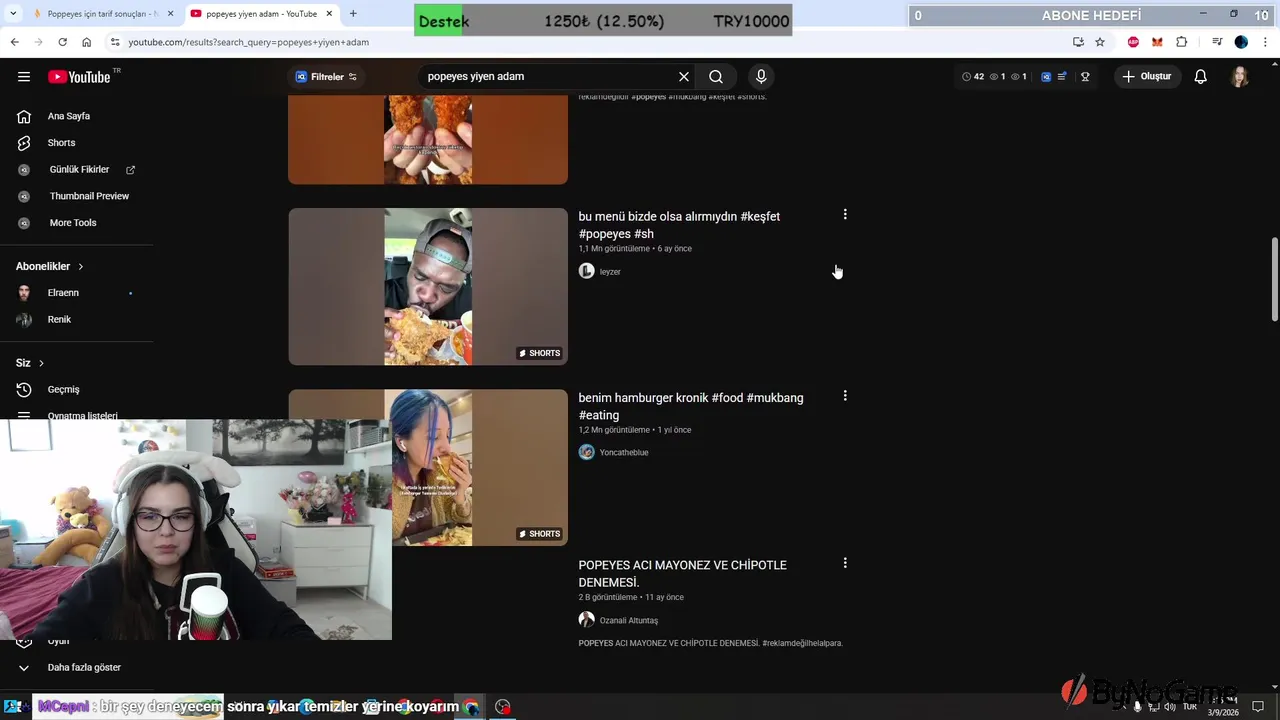This screenshot has width=1280, height=720.
Task: Expand Daha fazla göster in sidebar
Action: pos(84,668)
